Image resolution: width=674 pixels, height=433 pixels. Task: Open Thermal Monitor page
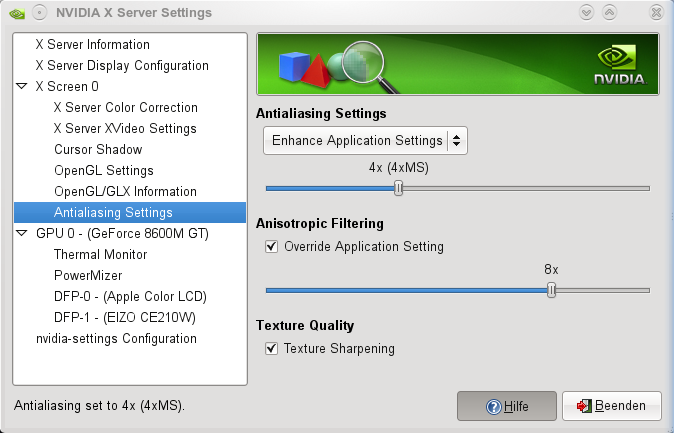coord(100,255)
